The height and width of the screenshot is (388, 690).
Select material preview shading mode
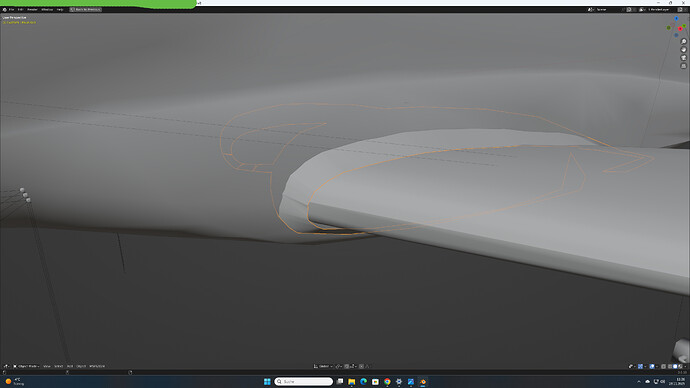[679, 366]
